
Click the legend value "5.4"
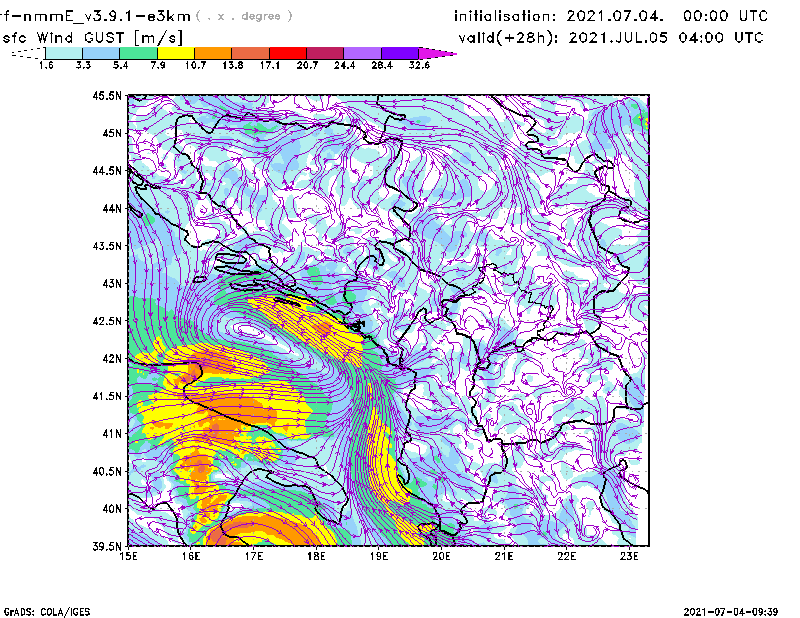120,65
